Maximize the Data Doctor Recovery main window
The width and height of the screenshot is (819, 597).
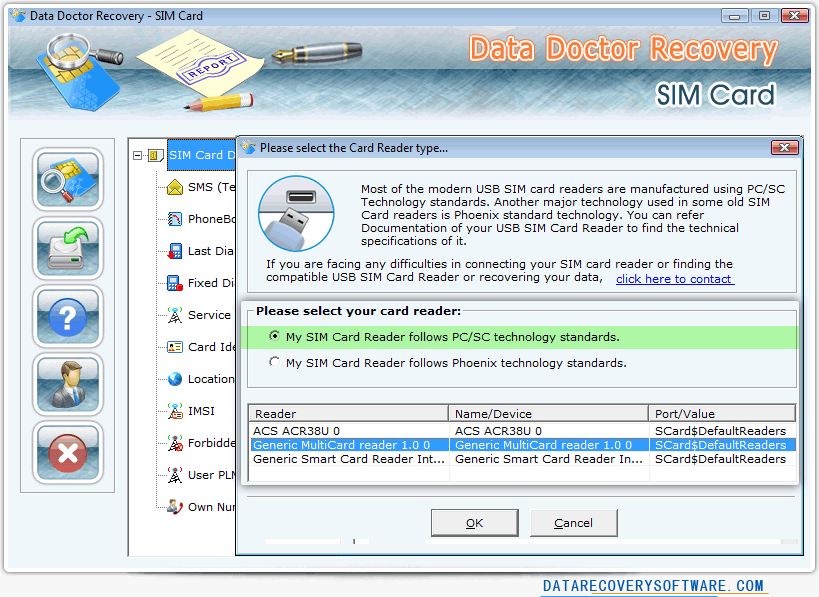[x=764, y=16]
